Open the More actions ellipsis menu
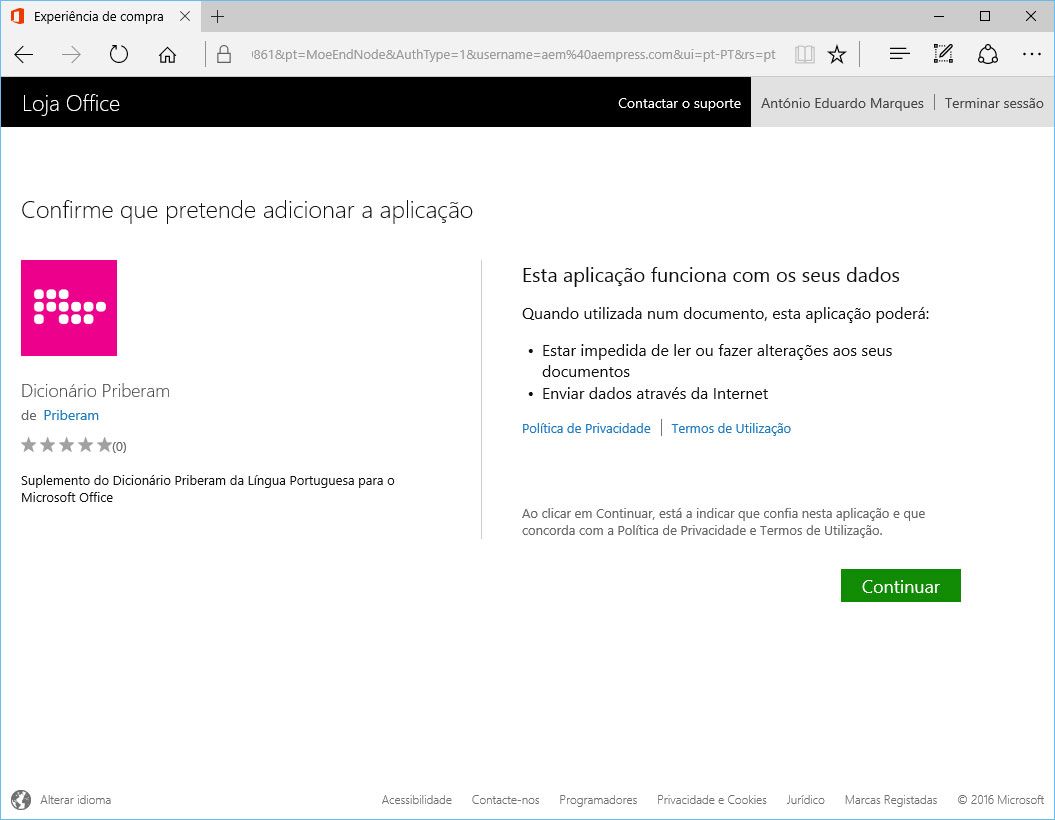Viewport: 1055px width, 820px height. [1031, 55]
